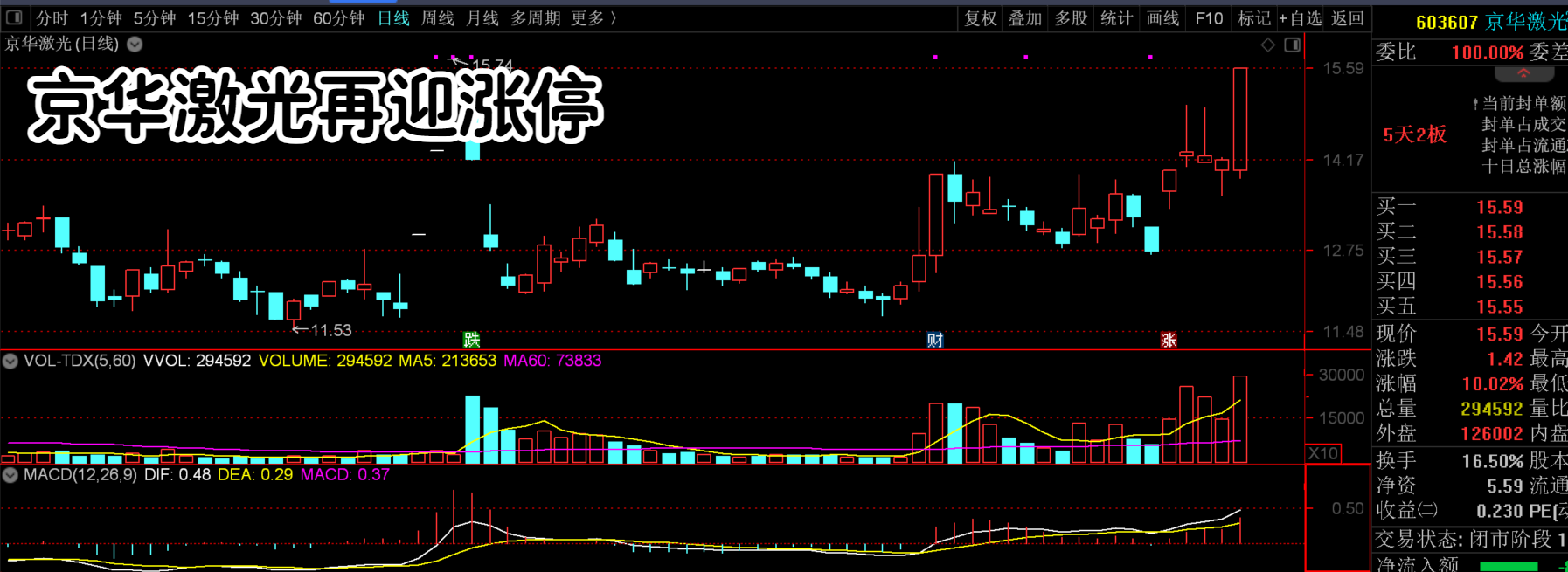Select the 15分钟 period
The height and width of the screenshot is (572, 1568).
coord(213,18)
